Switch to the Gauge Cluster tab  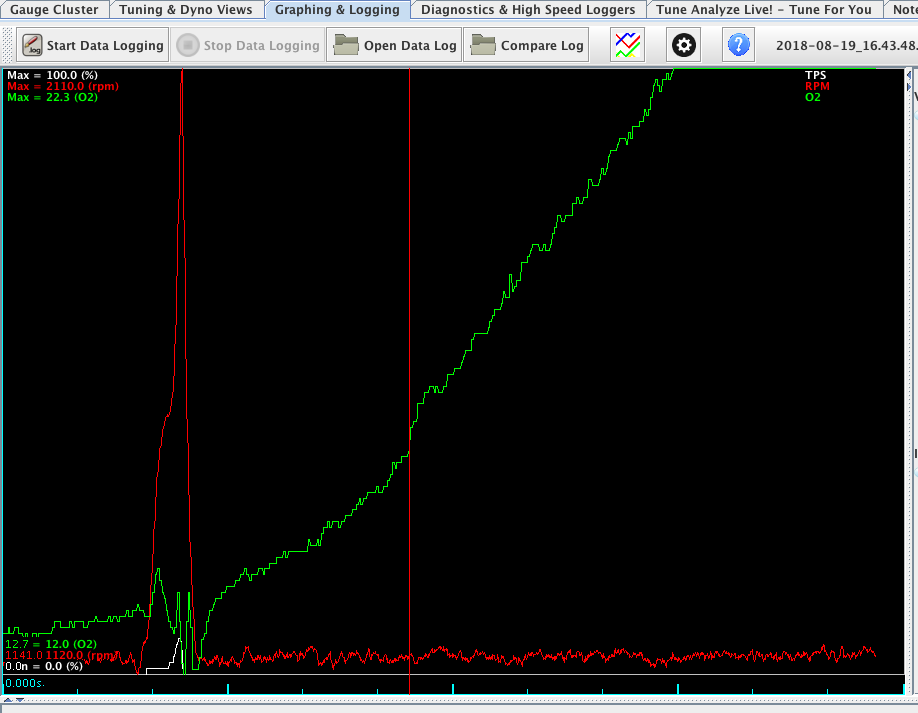(55, 9)
